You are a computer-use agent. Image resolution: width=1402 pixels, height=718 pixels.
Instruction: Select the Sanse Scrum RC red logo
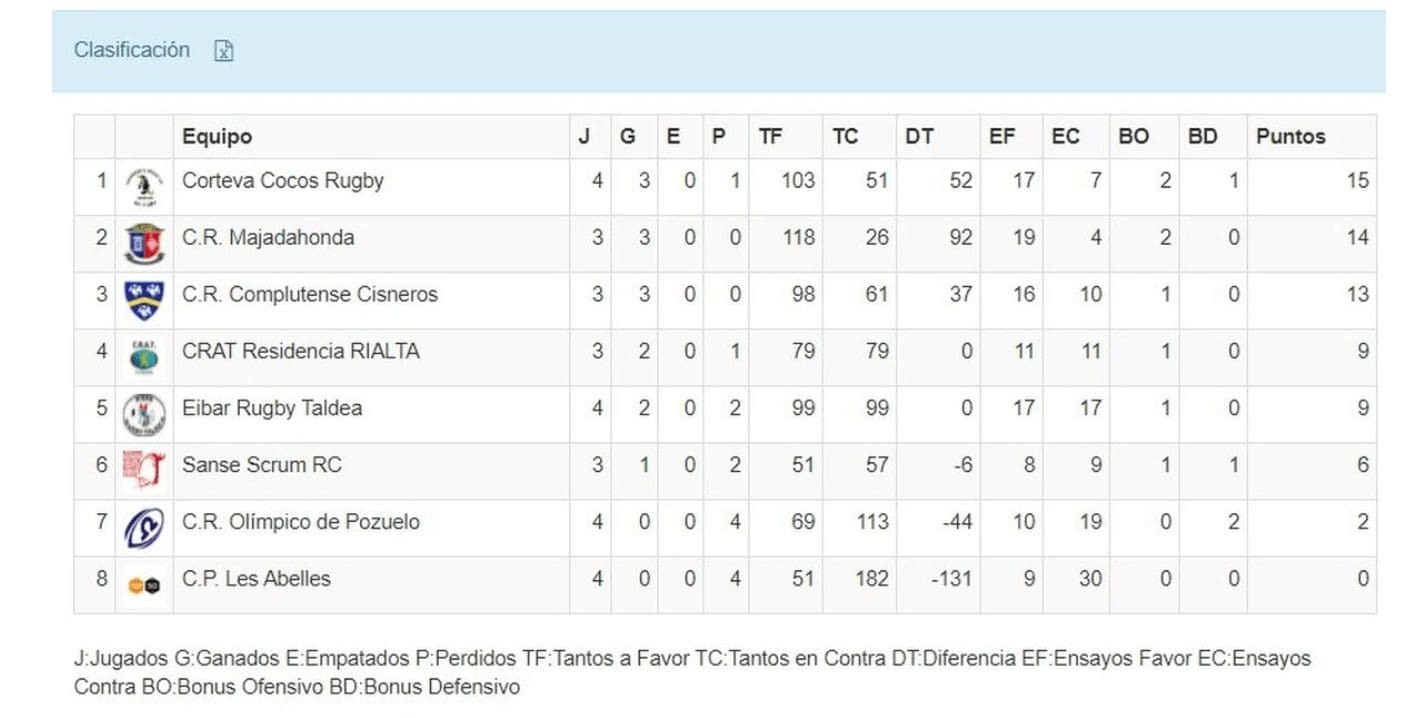[x=144, y=470]
